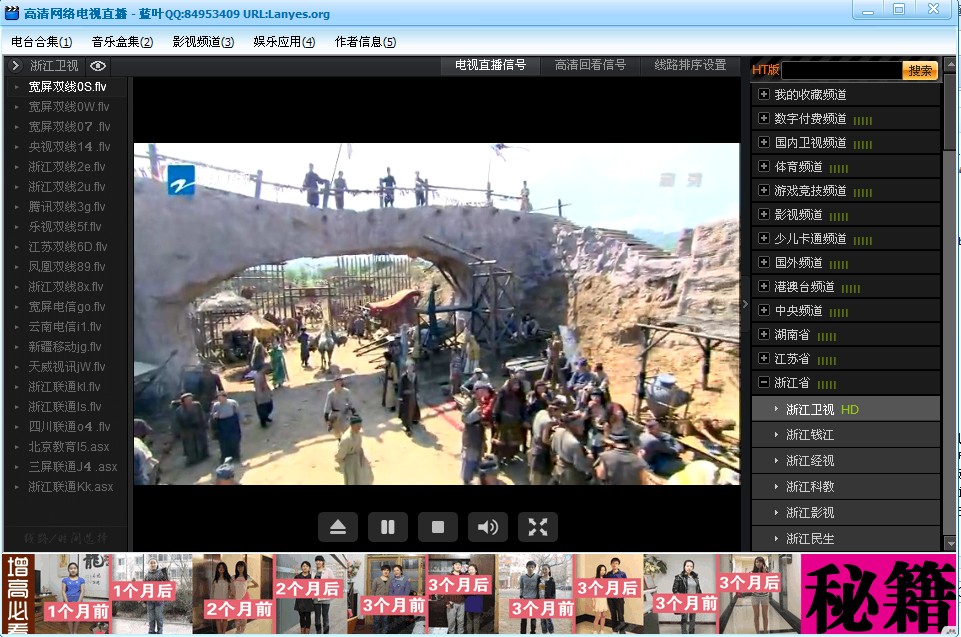961x637 pixels.
Task: Open the 影视频道(3) menu
Action: tap(203, 42)
